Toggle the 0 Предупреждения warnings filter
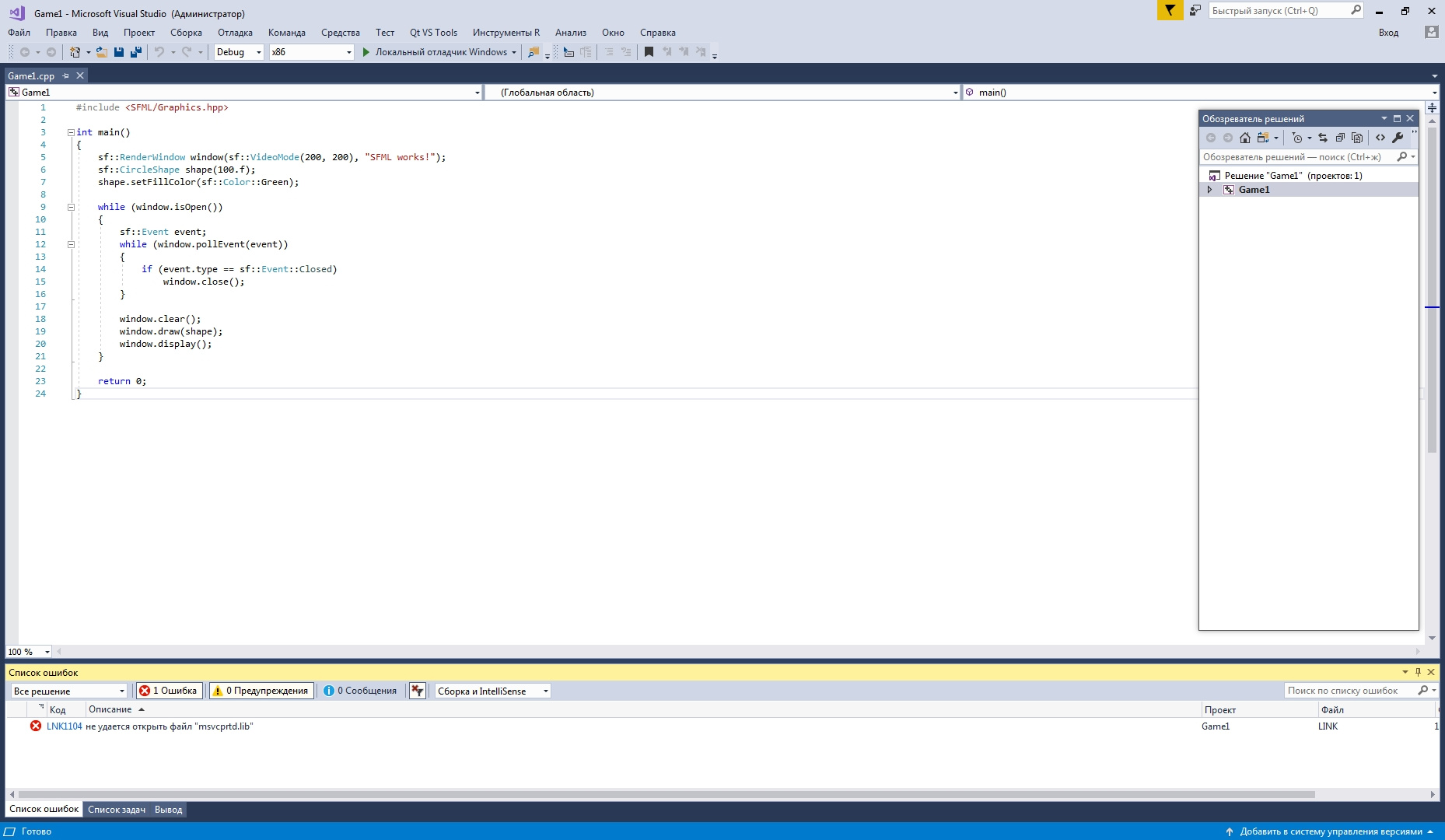 point(261,691)
